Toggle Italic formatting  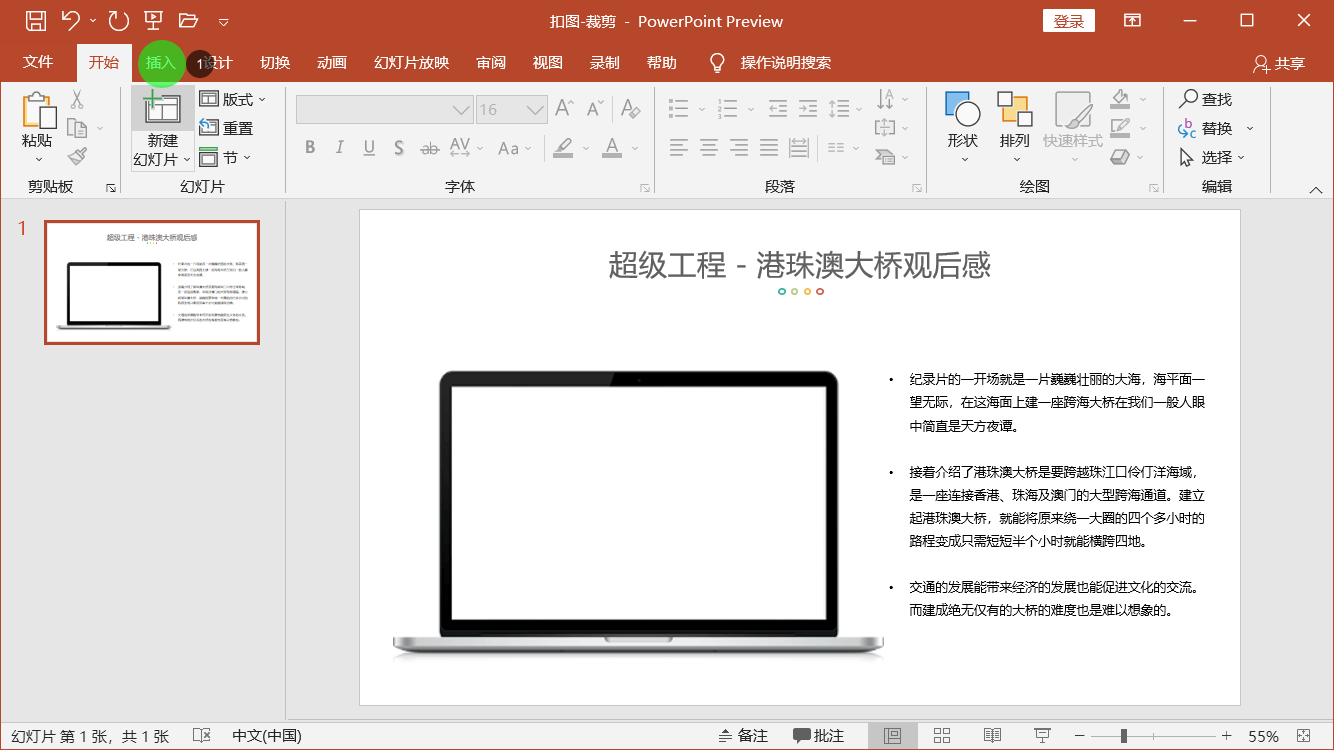tap(339, 148)
